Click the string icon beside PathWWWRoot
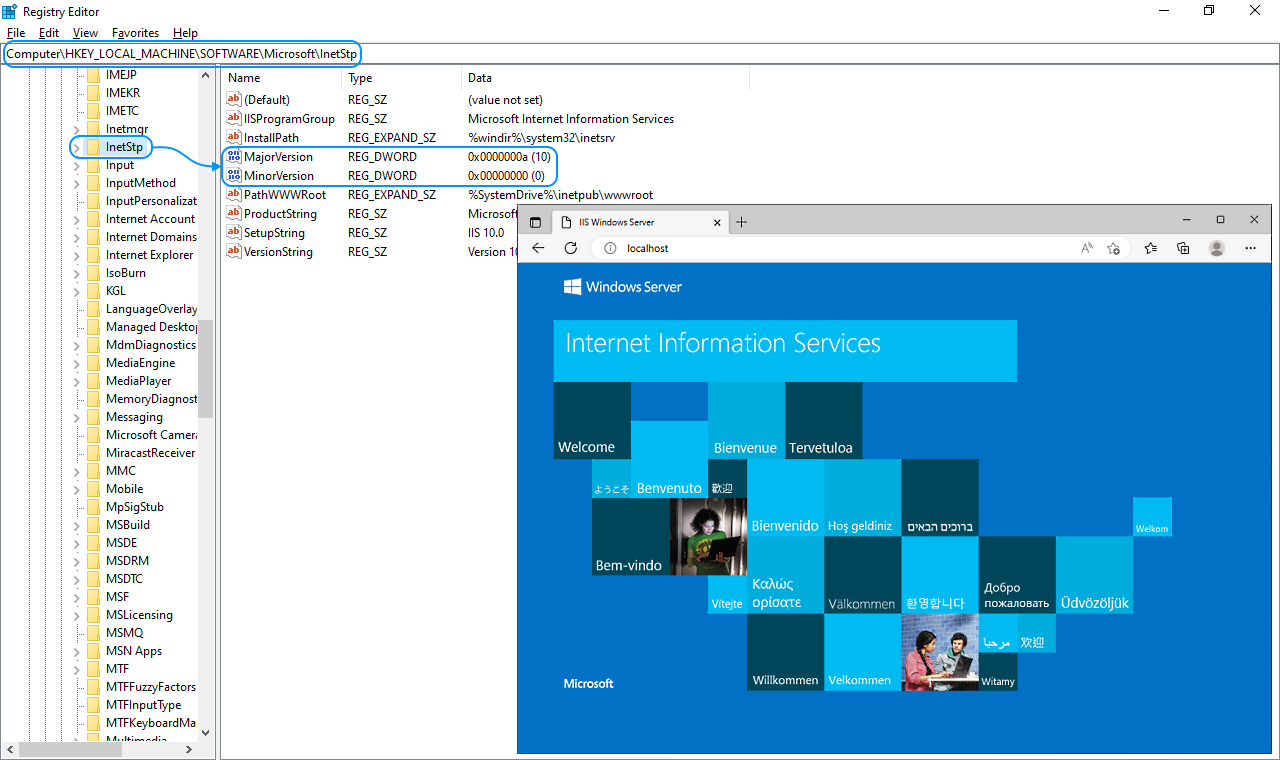Screen dimensions: 1280x760 (x=234, y=194)
